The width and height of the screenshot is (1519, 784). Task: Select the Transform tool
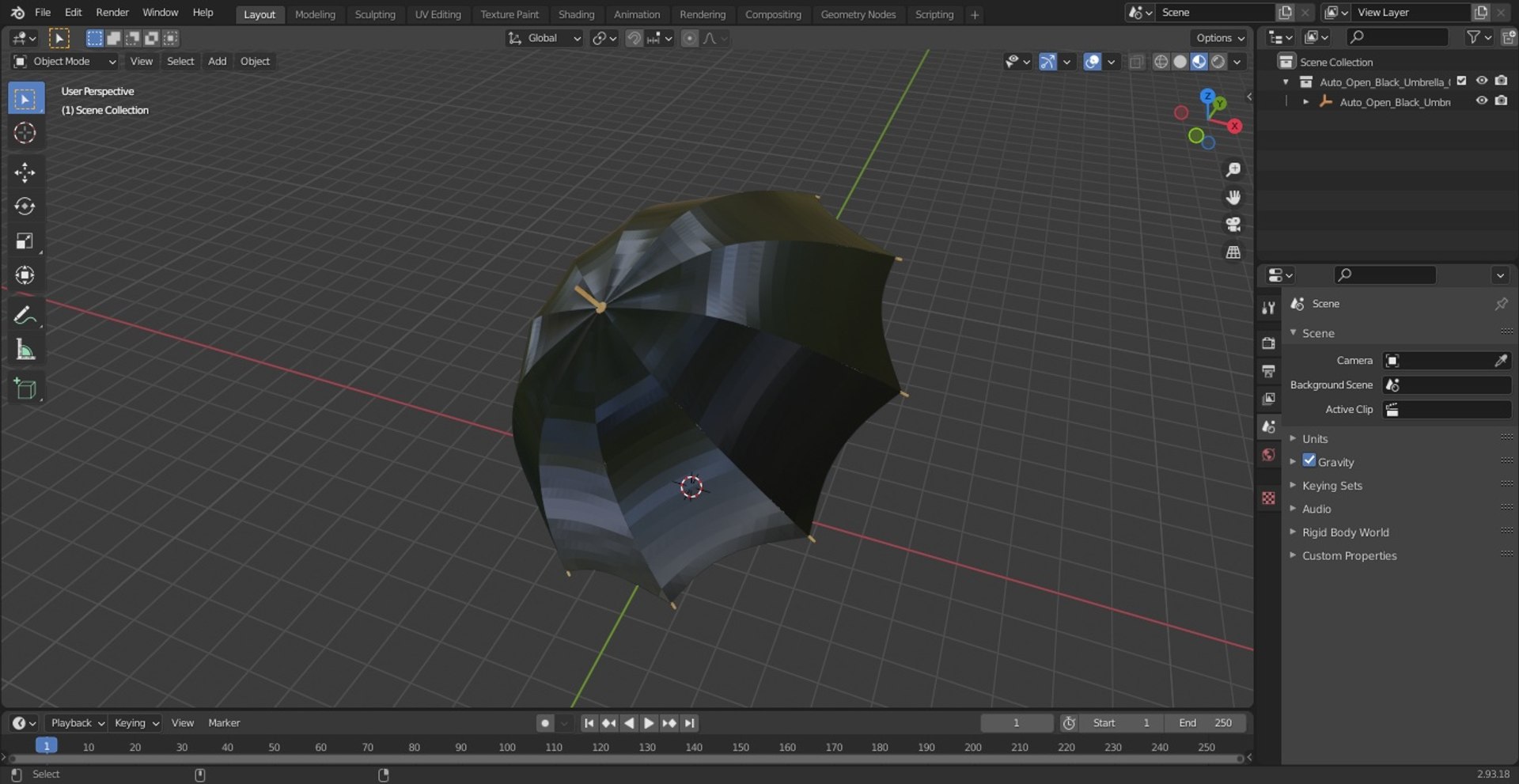click(x=25, y=275)
